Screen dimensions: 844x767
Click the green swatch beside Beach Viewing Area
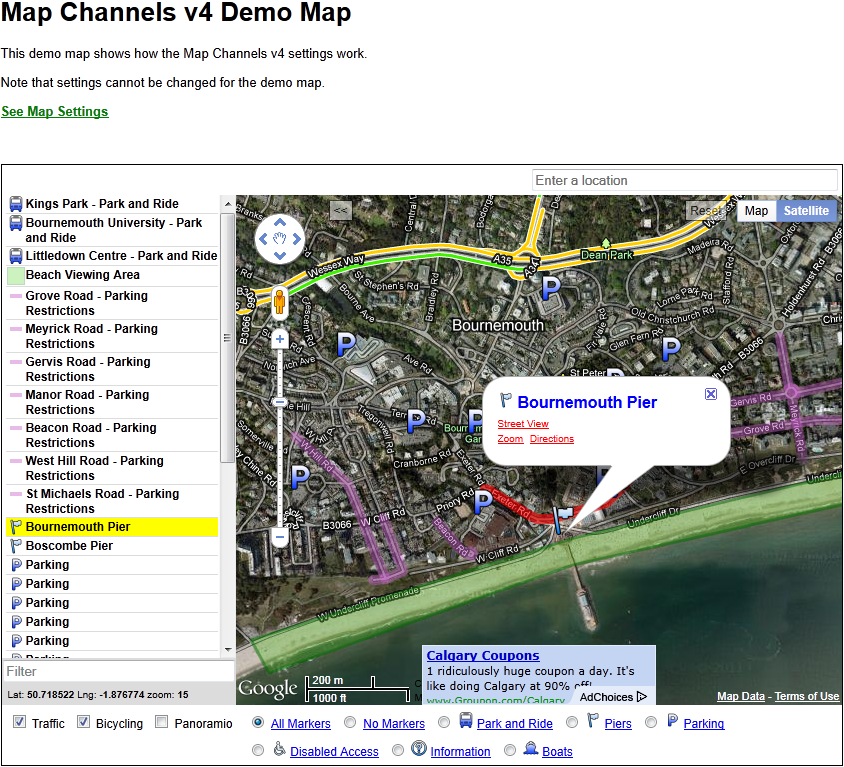(14, 275)
